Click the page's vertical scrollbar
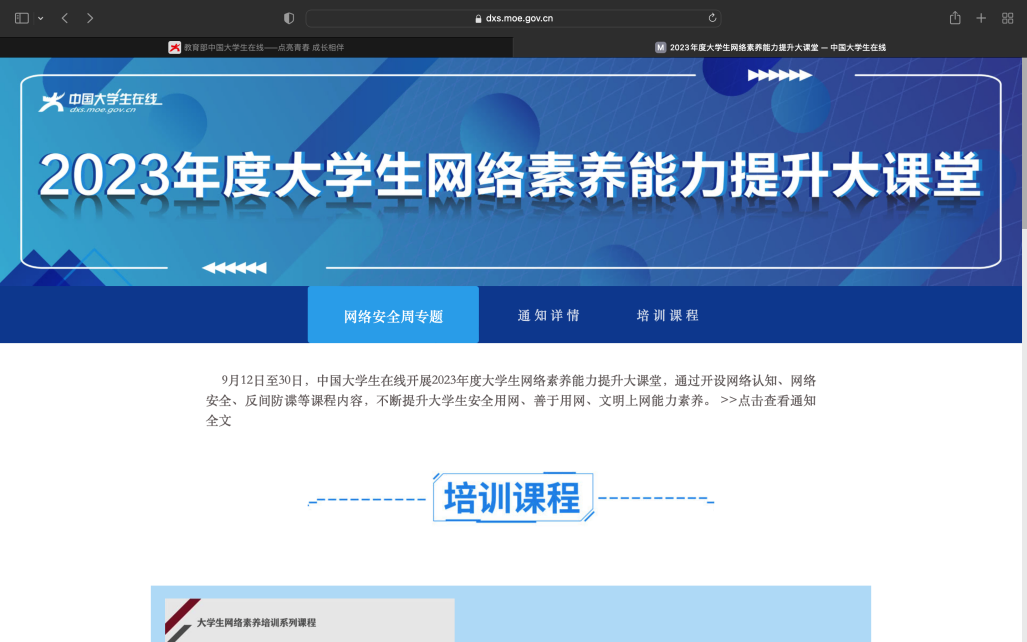Screen dimensions: 1027x642 pyautogui.click(x=1022, y=200)
